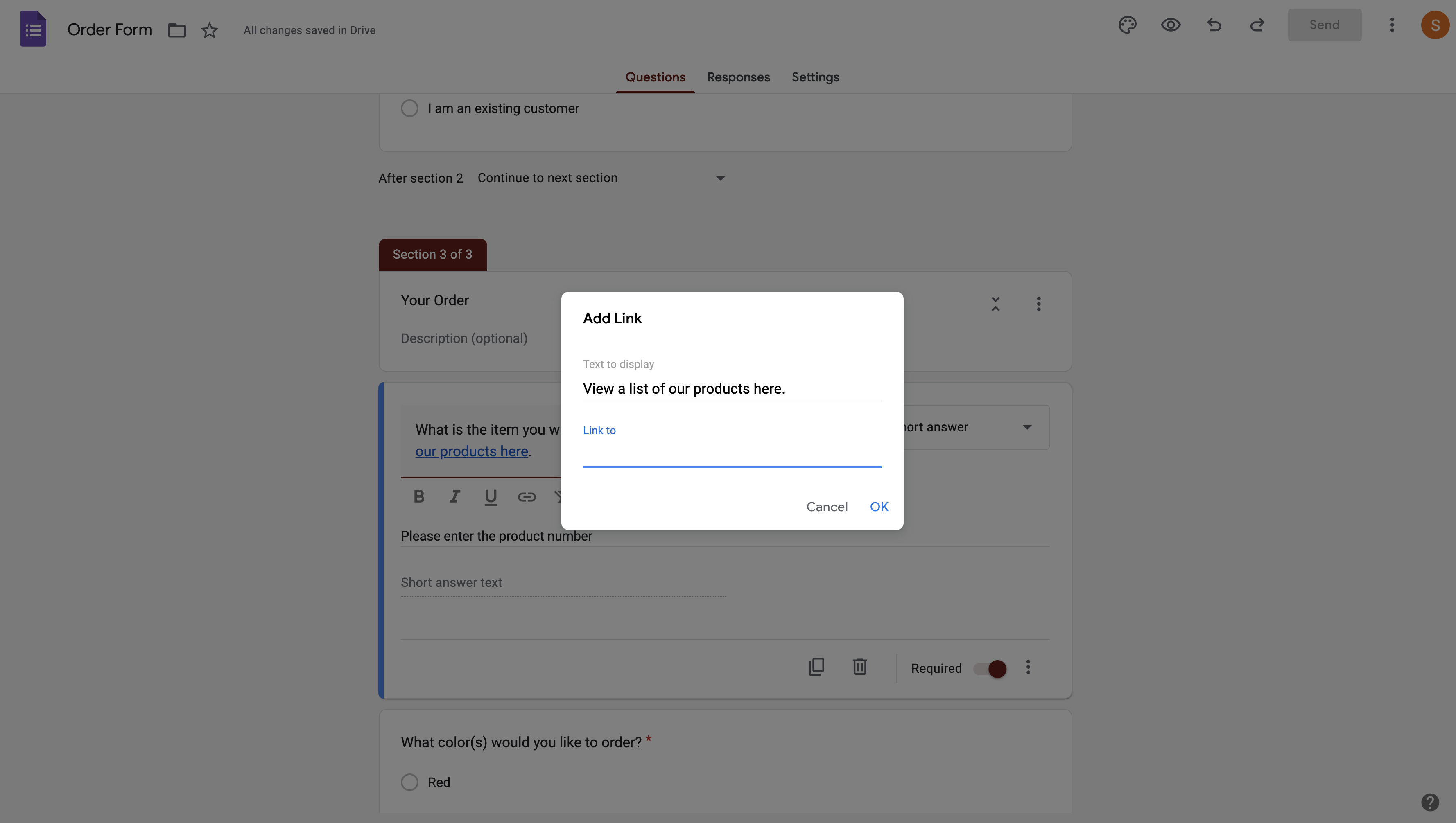Delete the question with trash icon
1456x823 pixels.
(x=859, y=667)
